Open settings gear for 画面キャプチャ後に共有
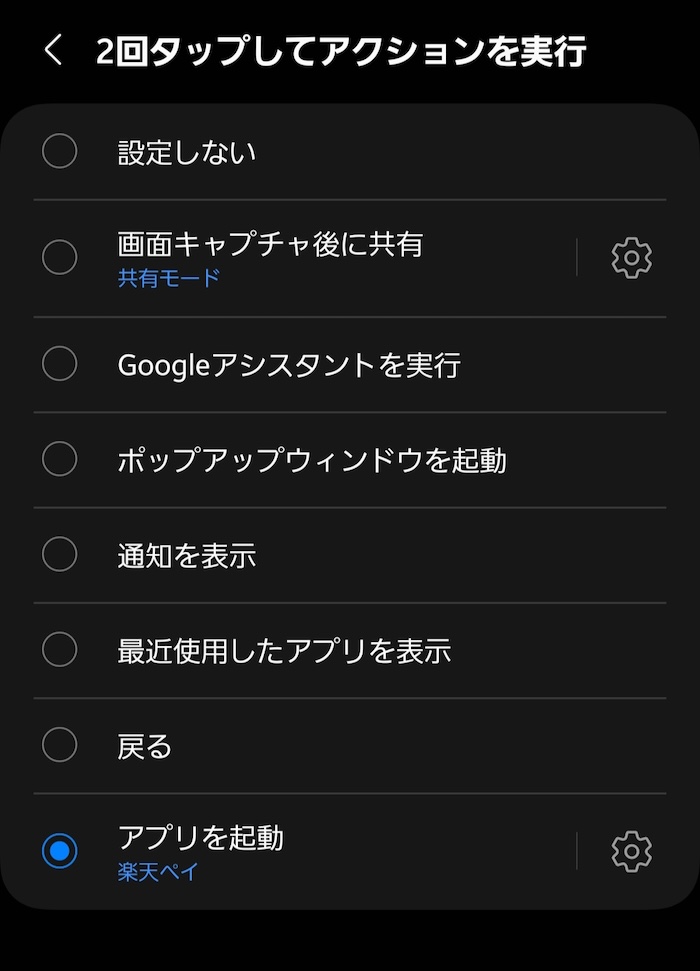The height and width of the screenshot is (971, 700). pos(631,257)
